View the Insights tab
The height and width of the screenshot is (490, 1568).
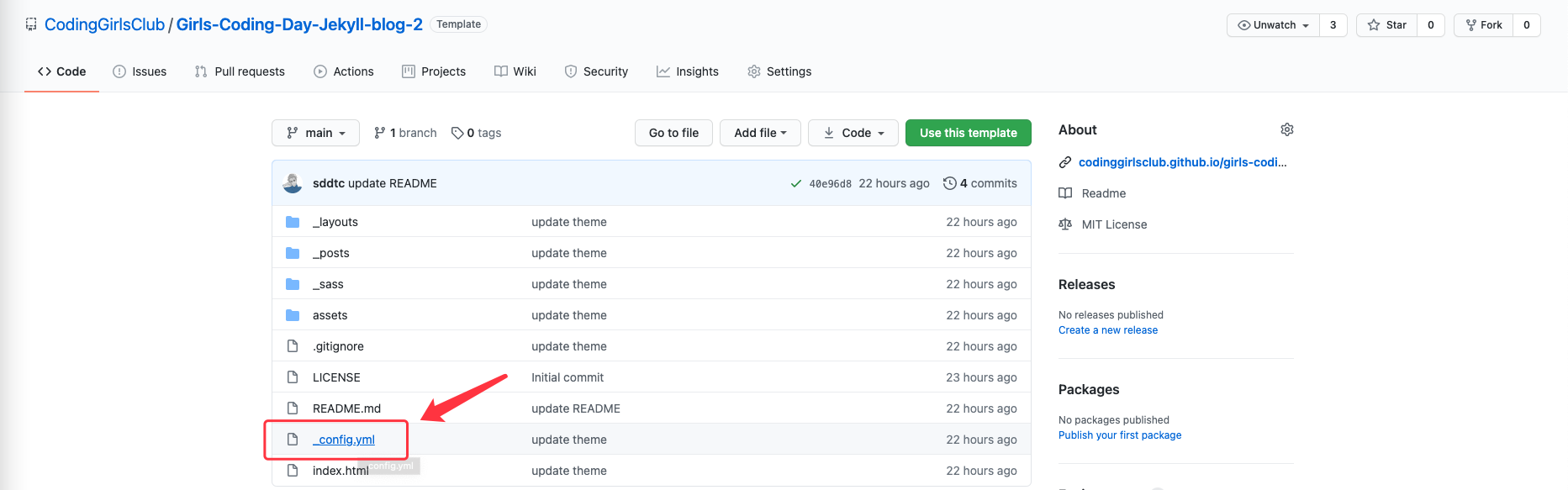(x=688, y=71)
